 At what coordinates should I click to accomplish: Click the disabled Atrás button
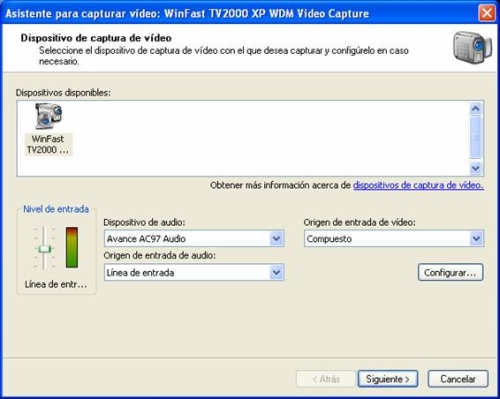326,379
